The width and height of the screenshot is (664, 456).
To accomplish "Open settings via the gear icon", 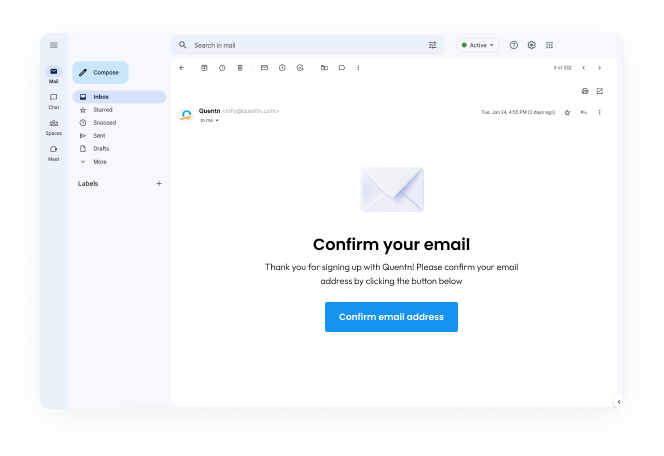I will [x=531, y=45].
